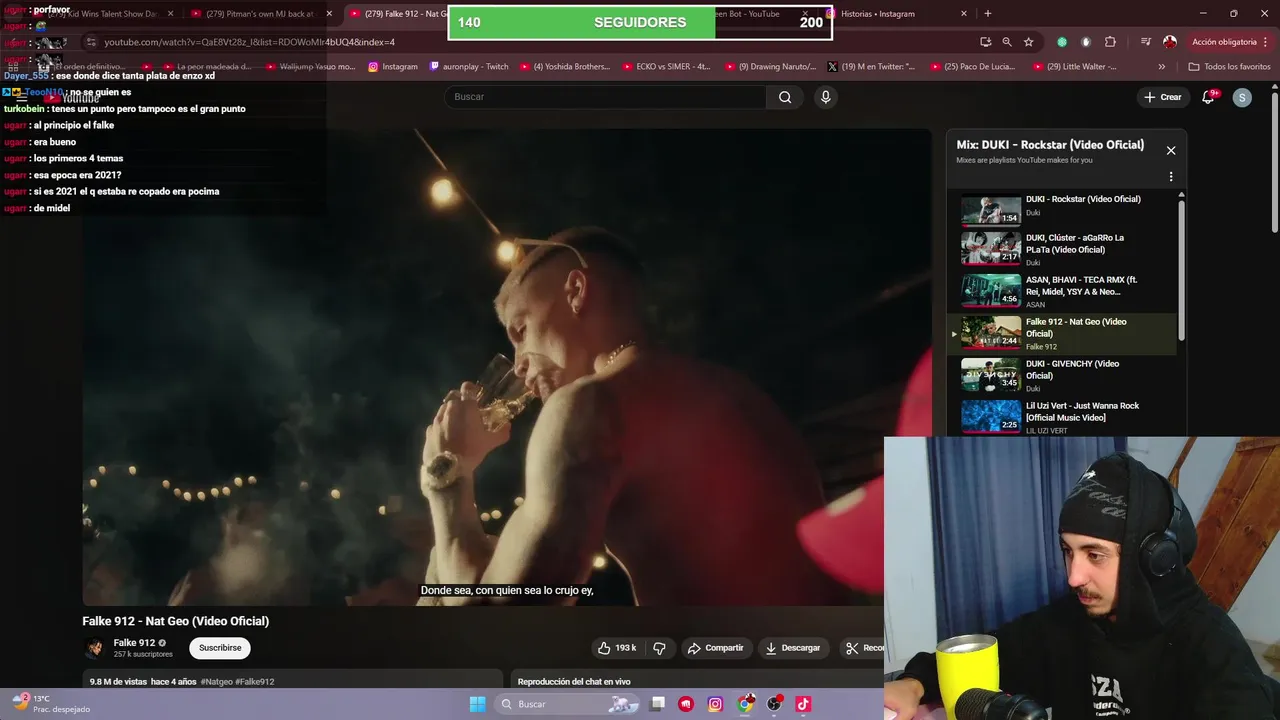
Task: Open the Falke 912 channel name link
Action: point(134,643)
